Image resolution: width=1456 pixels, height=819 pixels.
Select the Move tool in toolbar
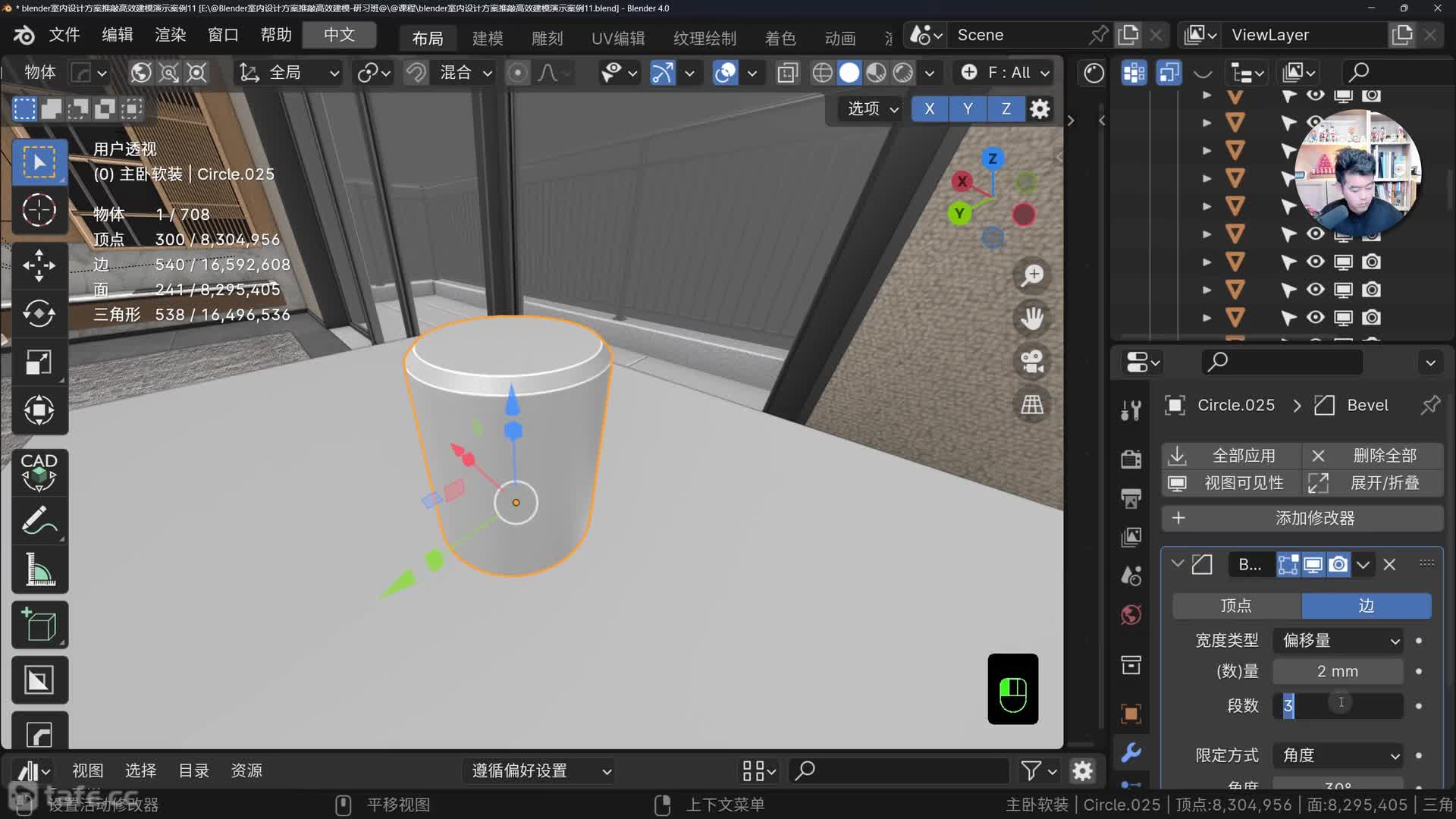click(x=39, y=265)
